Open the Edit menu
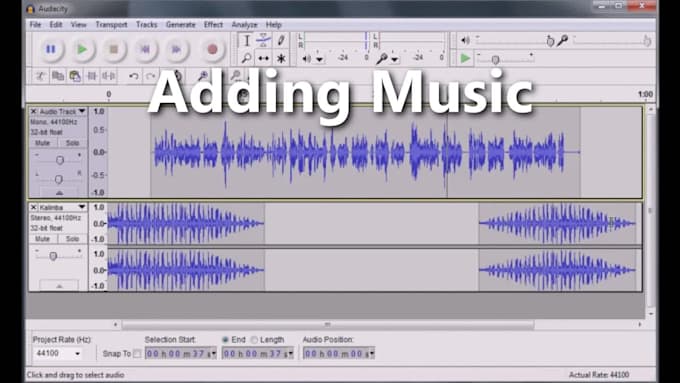This screenshot has width=680, height=383. [x=56, y=25]
